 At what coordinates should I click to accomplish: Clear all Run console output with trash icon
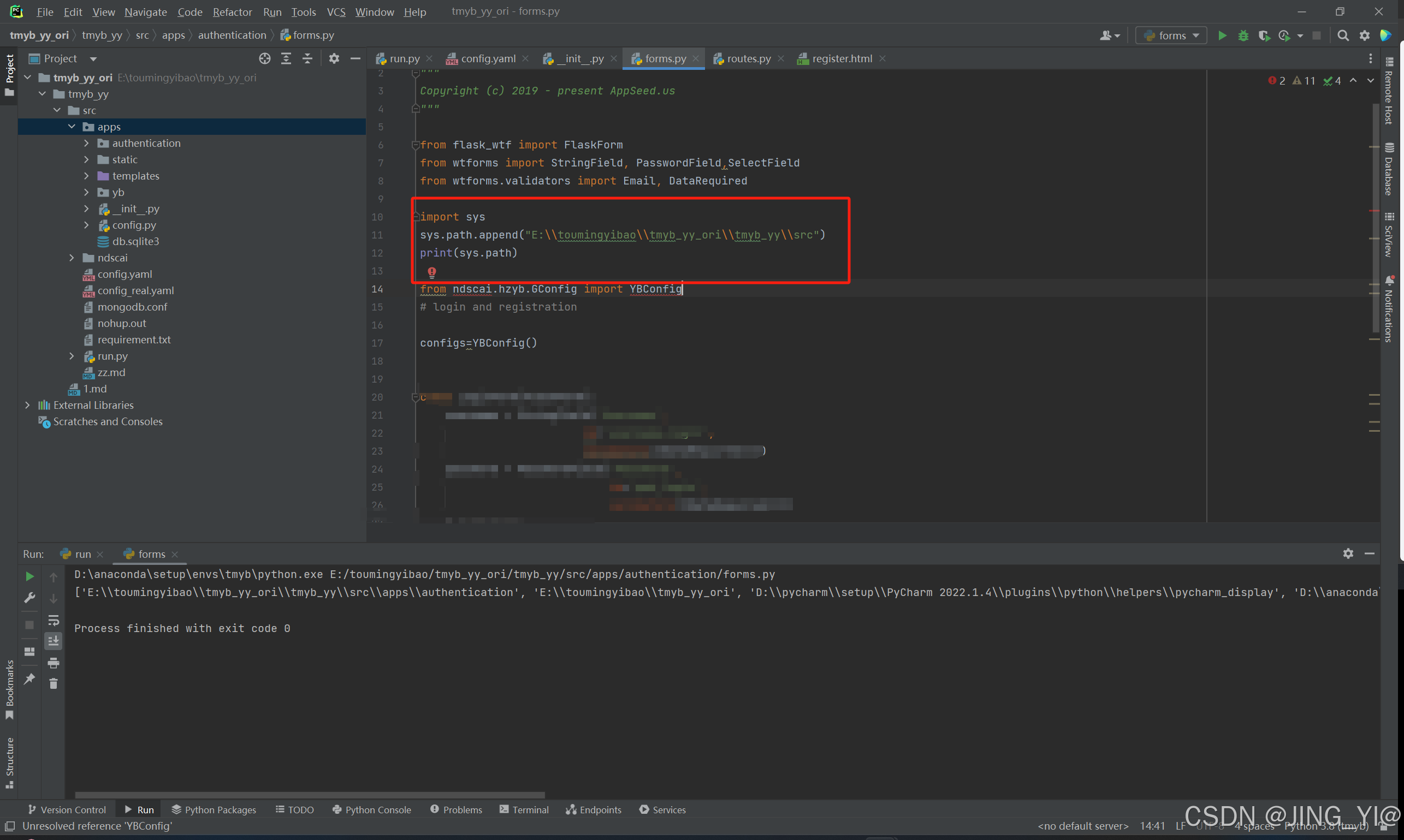[53, 684]
